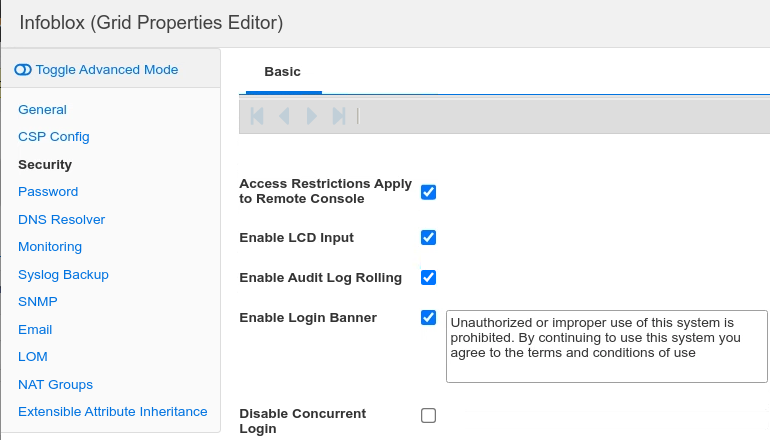Open Syslog Backup settings

pyautogui.click(x=63, y=275)
